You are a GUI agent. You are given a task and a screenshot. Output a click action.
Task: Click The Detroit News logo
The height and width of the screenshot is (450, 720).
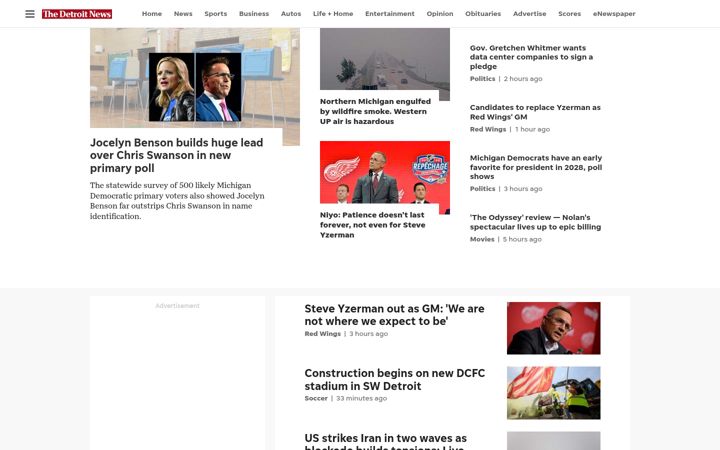pos(77,14)
